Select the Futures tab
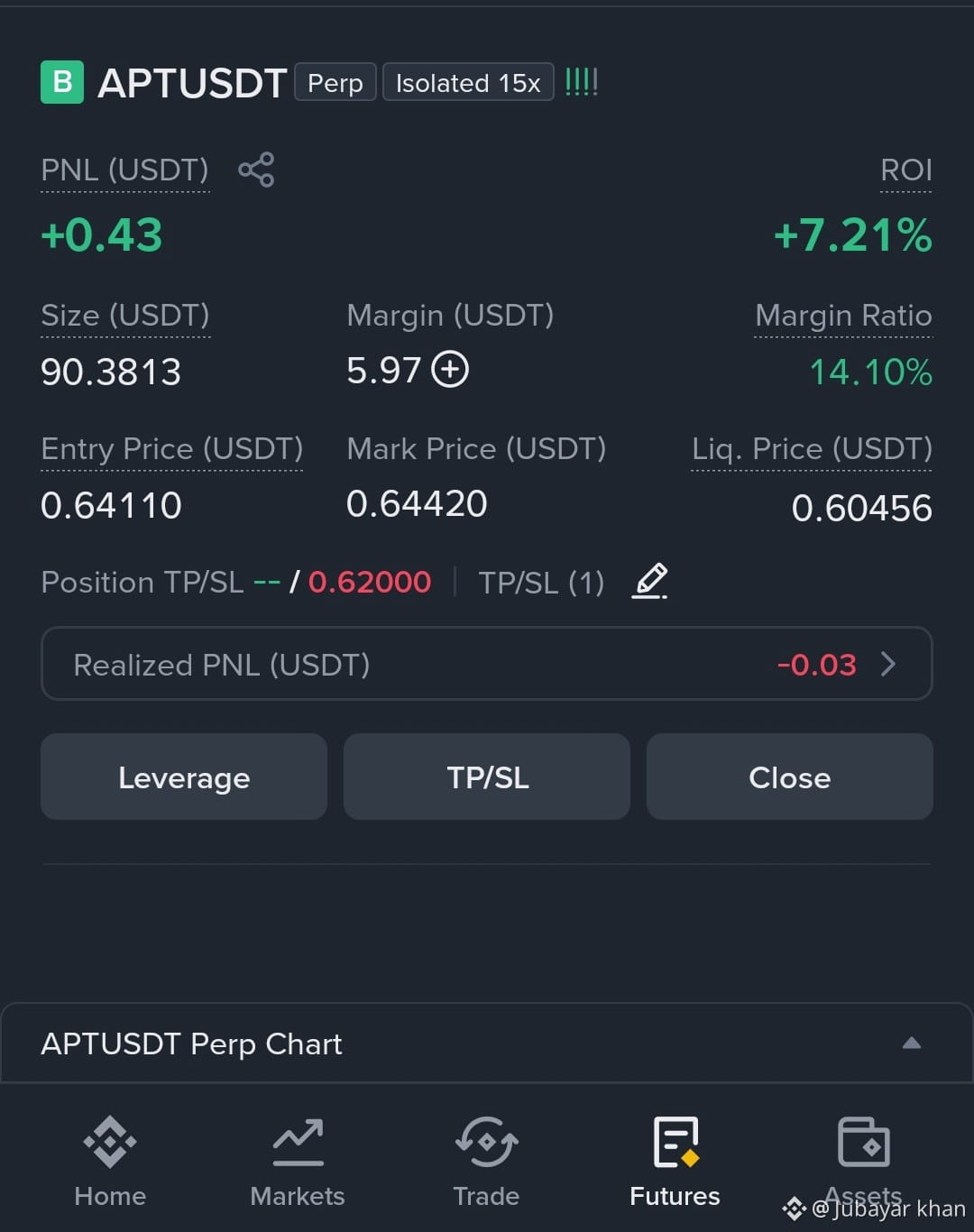This screenshot has width=974, height=1232. pos(675,1162)
